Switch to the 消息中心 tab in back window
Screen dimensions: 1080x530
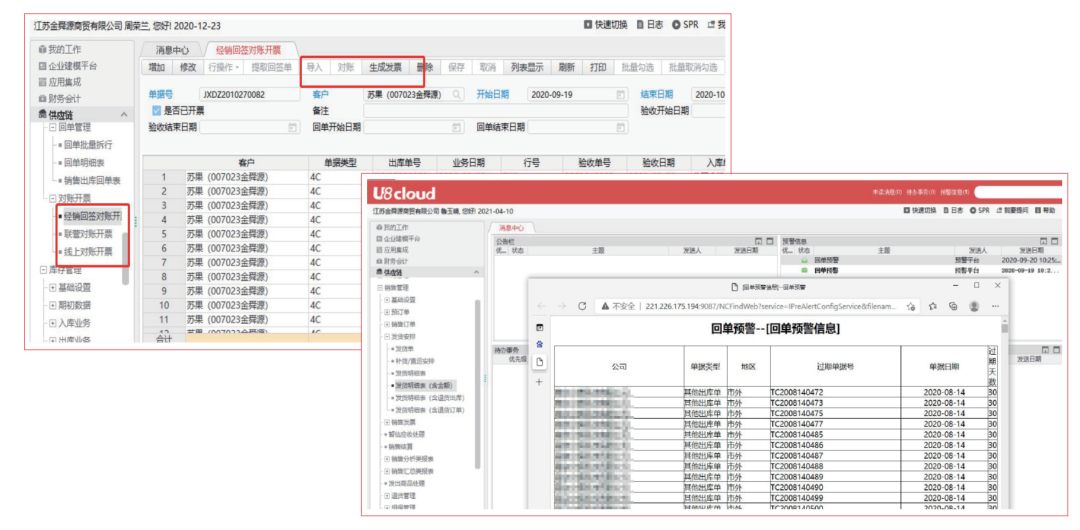point(165,50)
